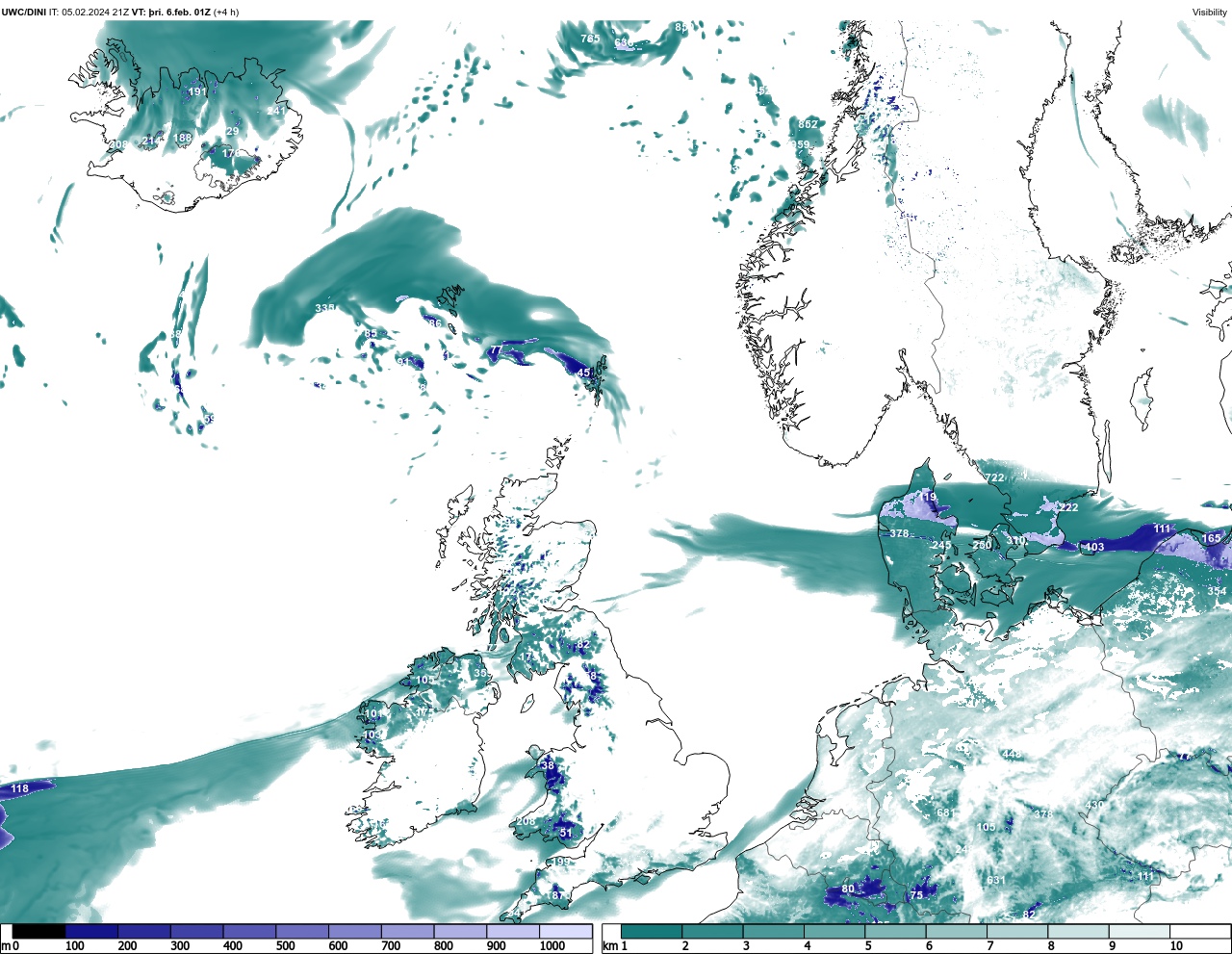Select the dark teal swatch between 1 and 2 km
Screen dimensions: 1232x954
pyautogui.click(x=652, y=931)
